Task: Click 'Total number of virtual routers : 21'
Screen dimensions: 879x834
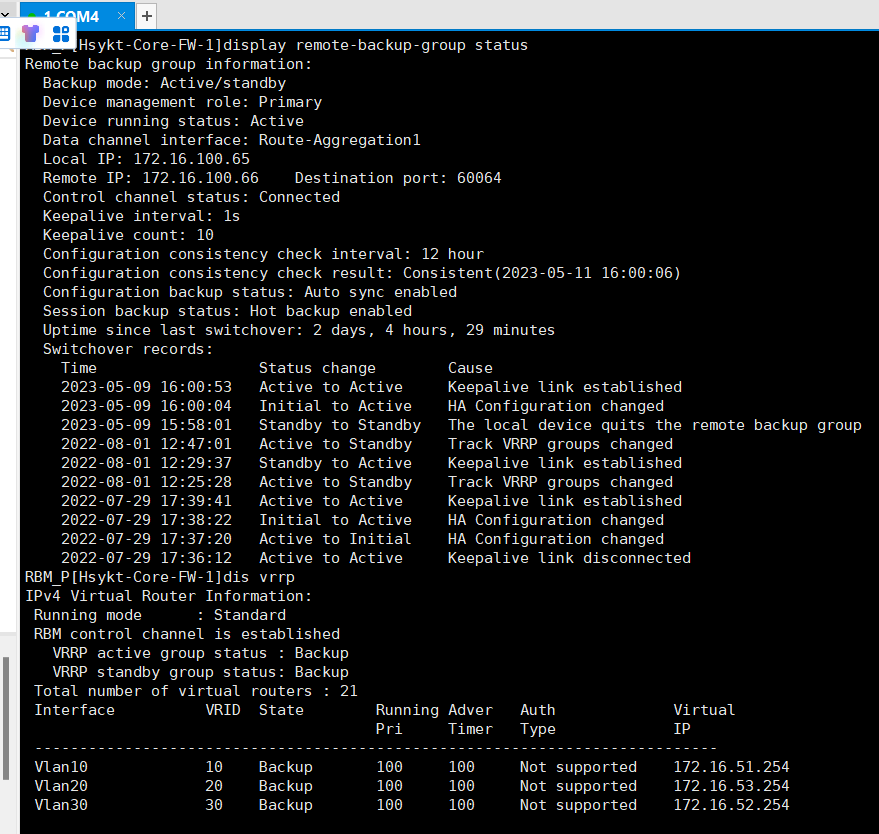Action: tap(196, 692)
